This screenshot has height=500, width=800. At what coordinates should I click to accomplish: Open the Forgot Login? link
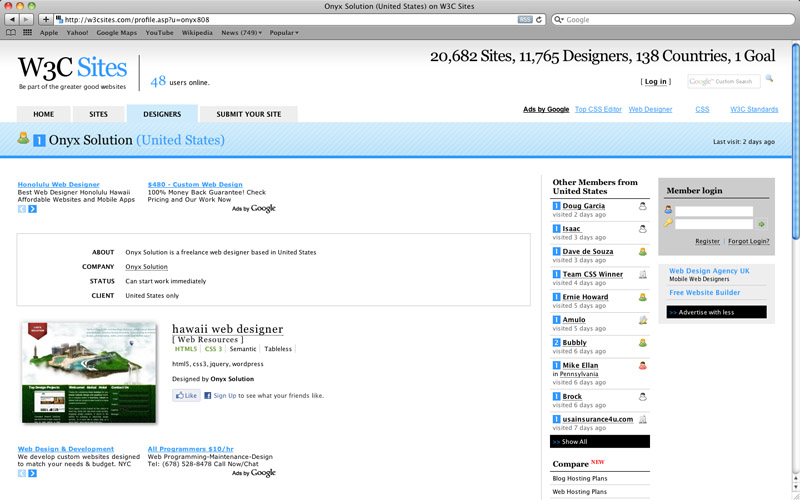[x=748, y=241]
